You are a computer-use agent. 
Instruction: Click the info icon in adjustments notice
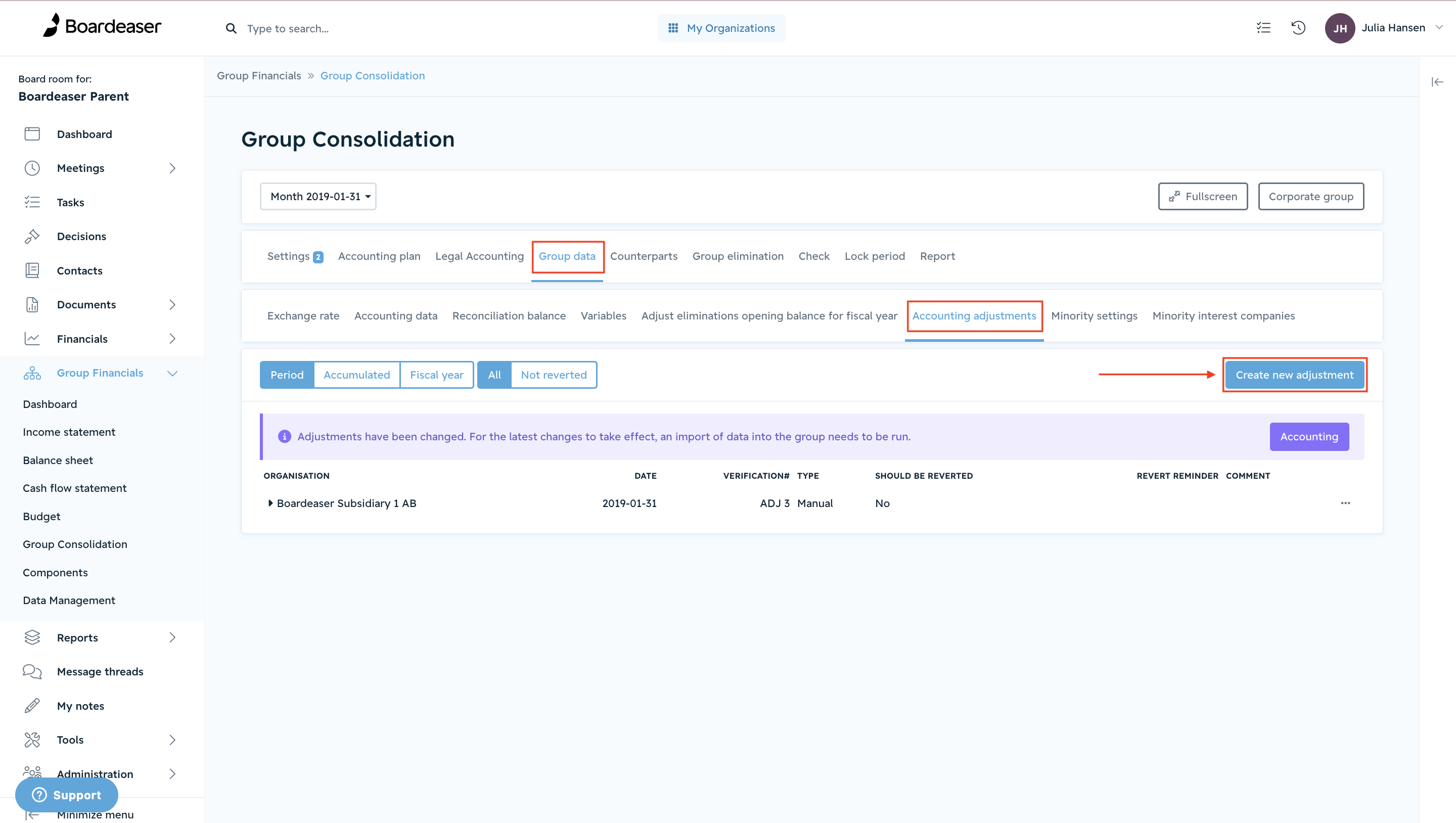pos(284,436)
